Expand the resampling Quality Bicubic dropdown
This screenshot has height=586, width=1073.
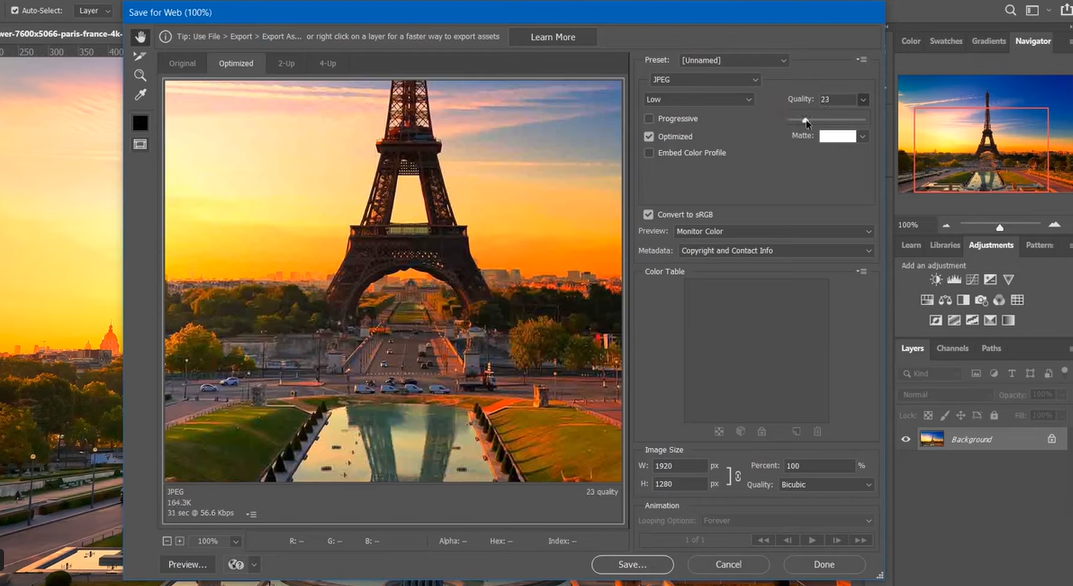[x=825, y=485]
